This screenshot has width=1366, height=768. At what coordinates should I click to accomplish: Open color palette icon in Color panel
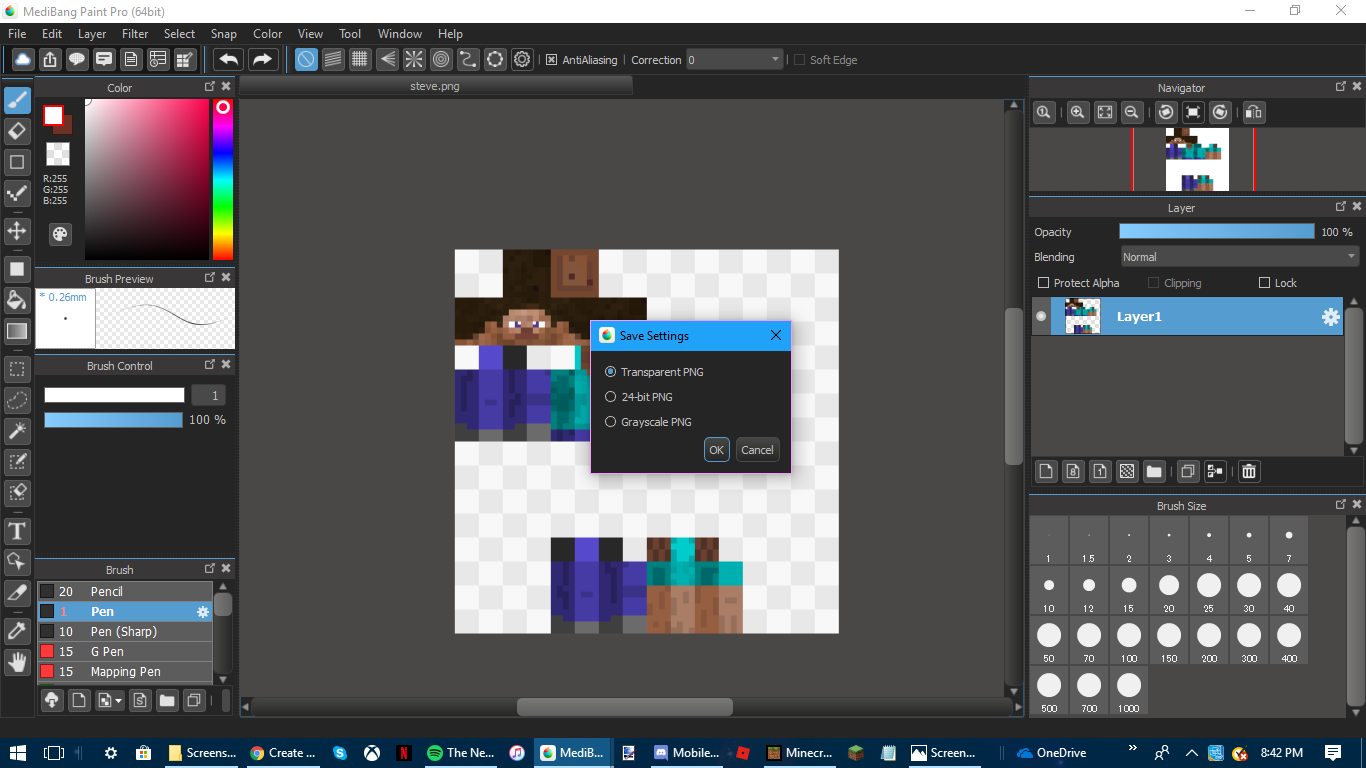60,234
